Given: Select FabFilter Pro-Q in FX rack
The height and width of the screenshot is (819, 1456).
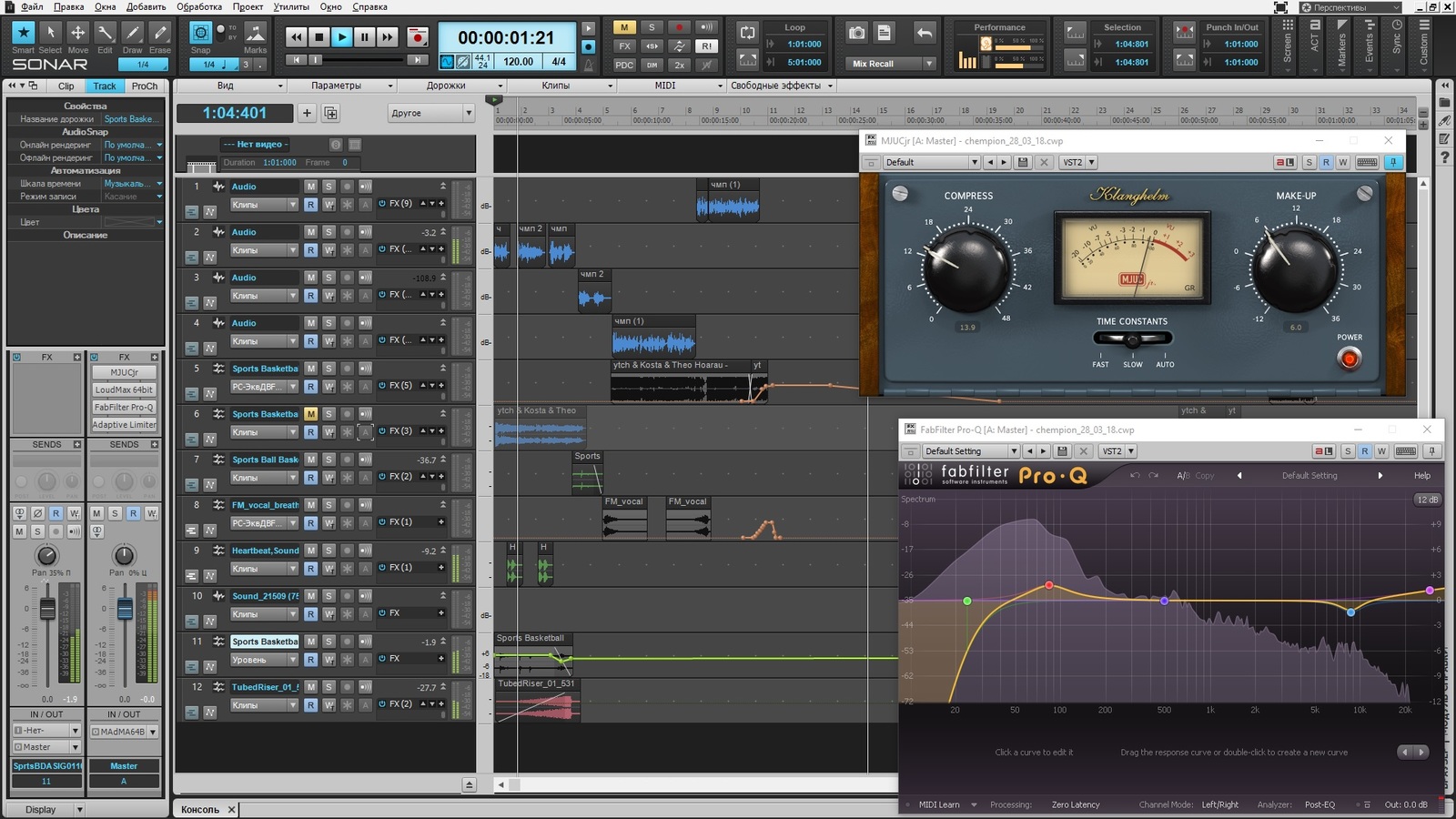Looking at the screenshot, I should [x=124, y=407].
